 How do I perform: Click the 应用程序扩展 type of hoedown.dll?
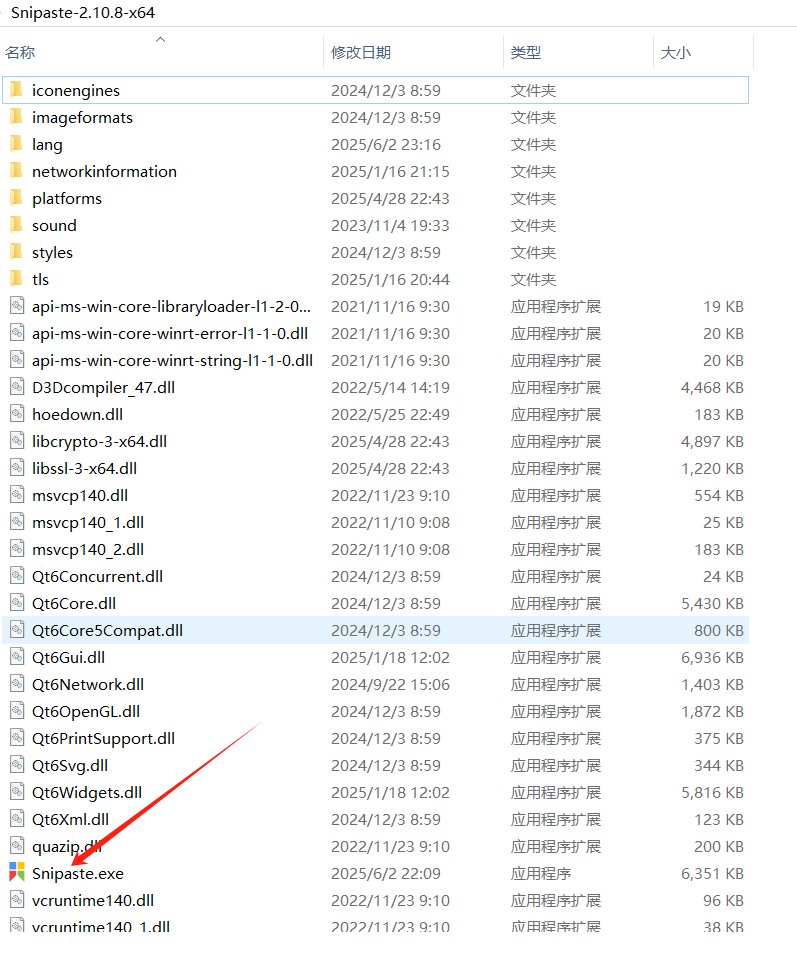pos(556,415)
